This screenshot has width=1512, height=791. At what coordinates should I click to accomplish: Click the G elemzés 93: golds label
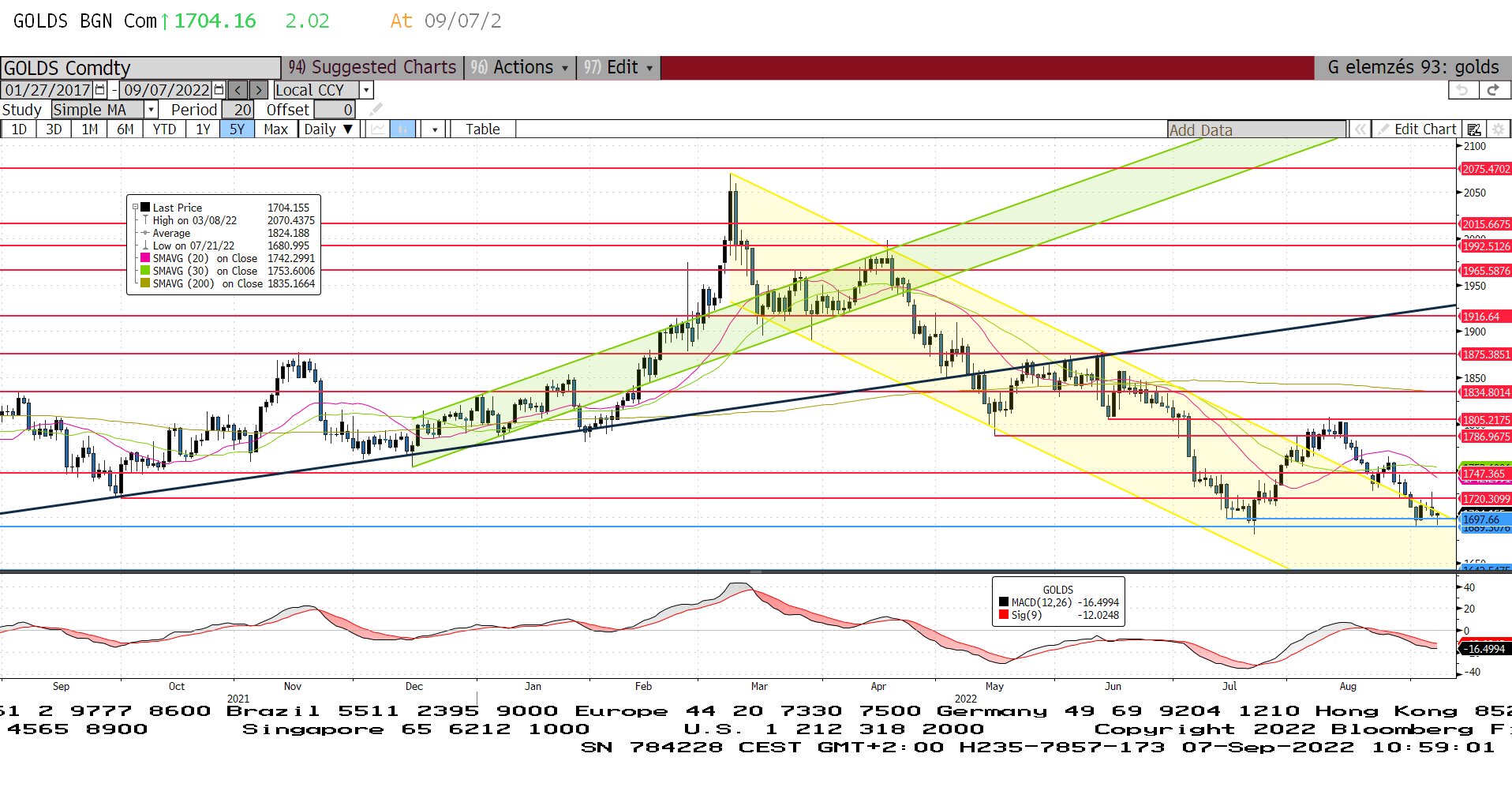(1413, 67)
